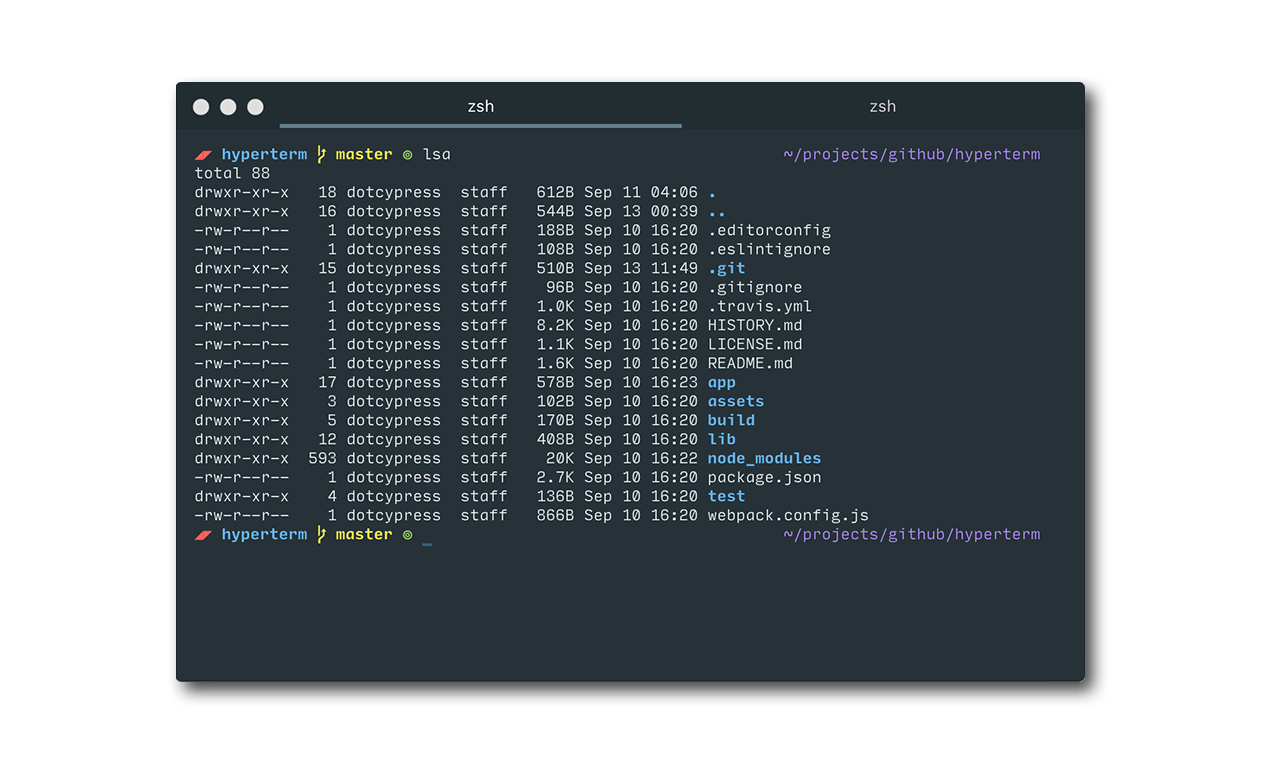Click the 'total 88' line

(232, 173)
